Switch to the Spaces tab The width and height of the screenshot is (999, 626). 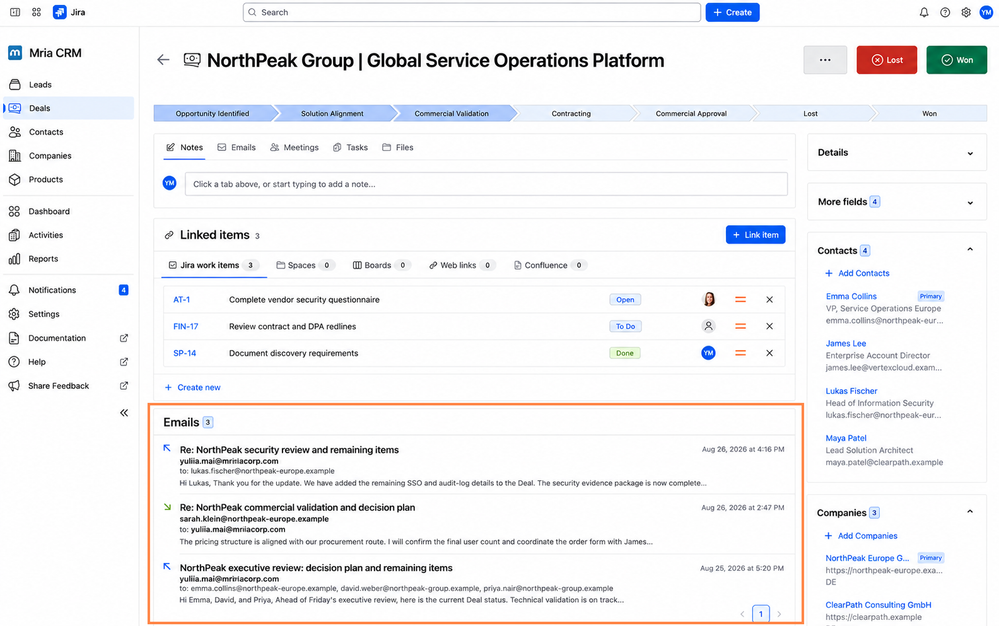305,265
